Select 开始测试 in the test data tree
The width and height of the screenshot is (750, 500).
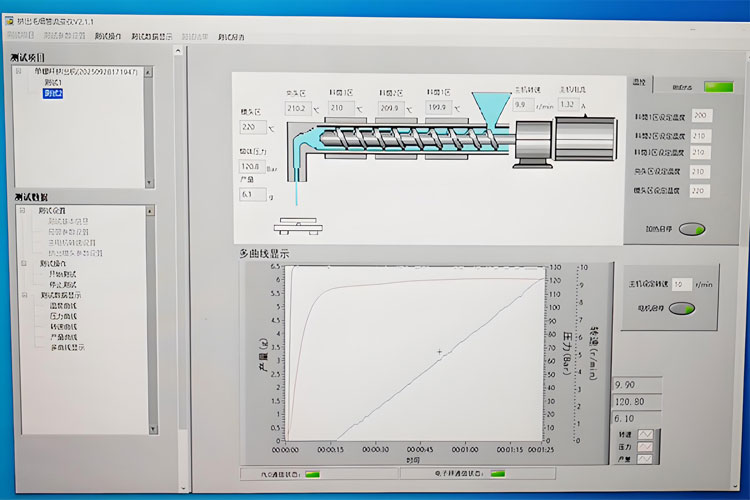click(62, 274)
